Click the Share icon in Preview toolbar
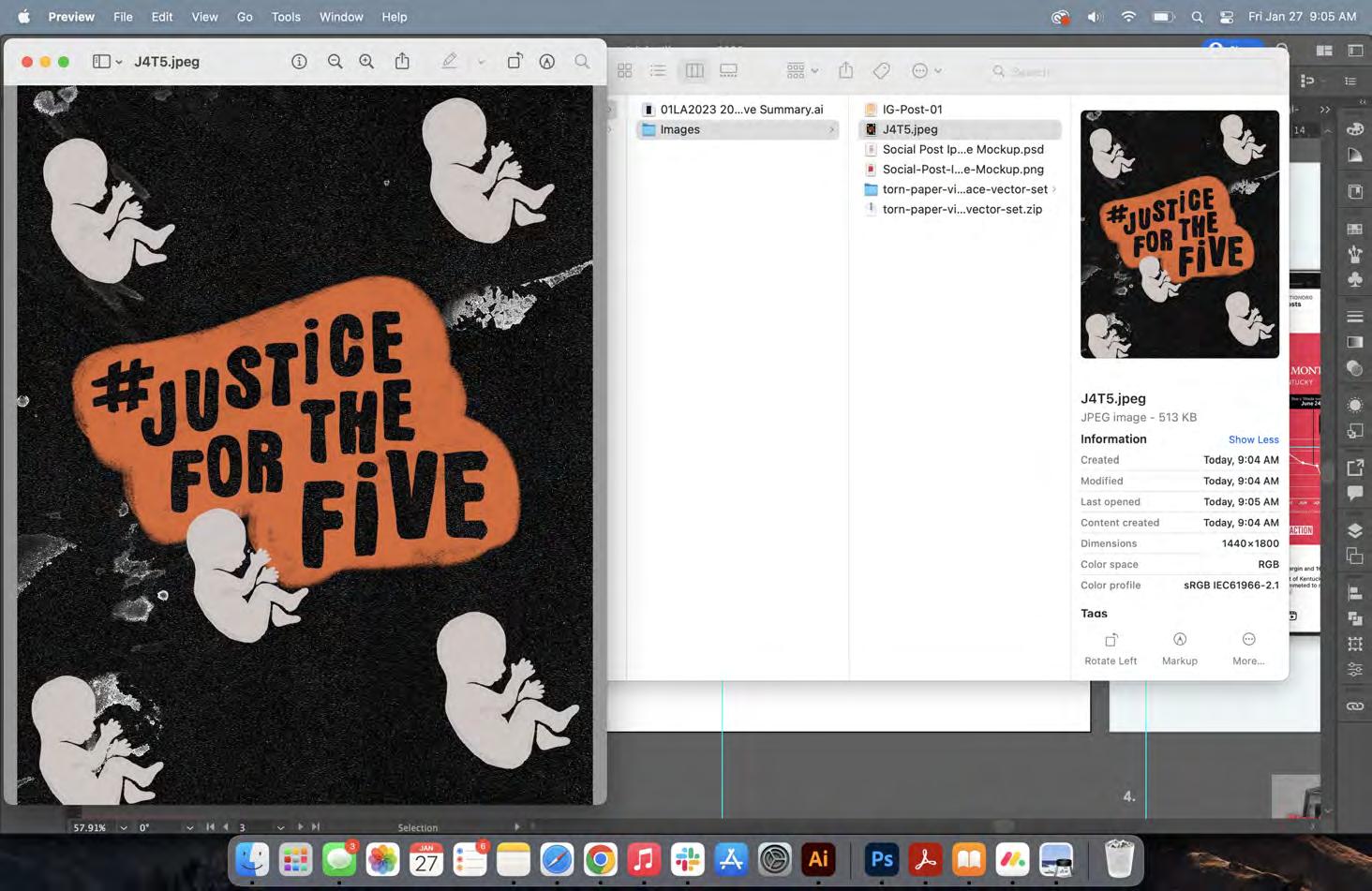This screenshot has height=891, width=1372. pyautogui.click(x=402, y=62)
